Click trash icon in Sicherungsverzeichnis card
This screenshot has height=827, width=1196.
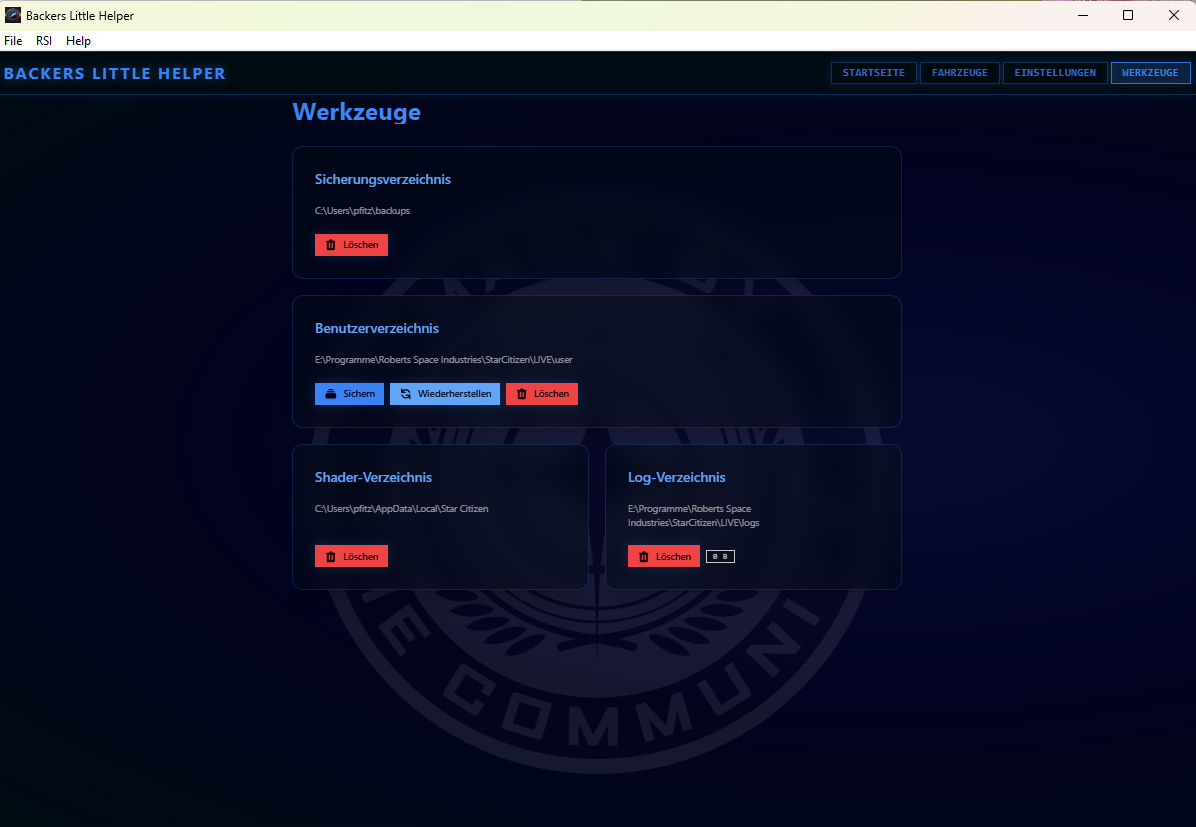[331, 245]
